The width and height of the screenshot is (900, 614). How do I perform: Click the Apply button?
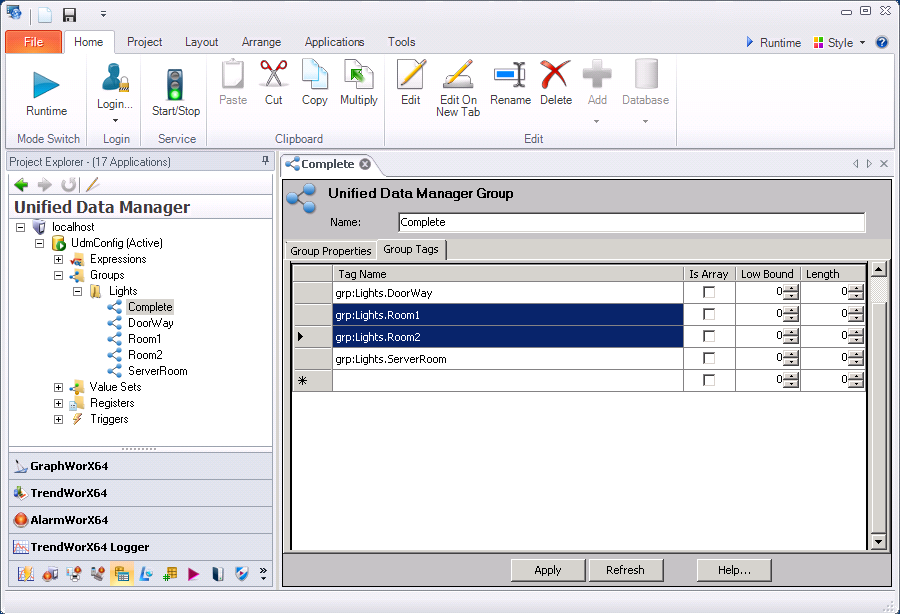pyautogui.click(x=548, y=570)
